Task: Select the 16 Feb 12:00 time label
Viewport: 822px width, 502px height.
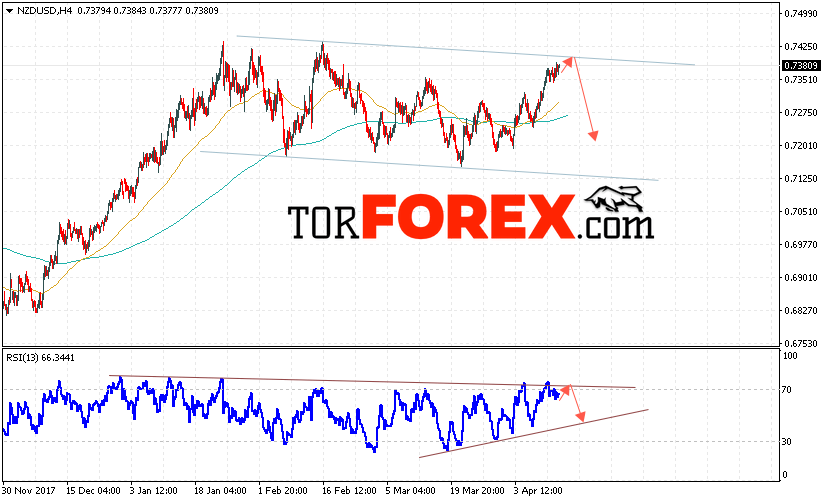Action: point(349,491)
